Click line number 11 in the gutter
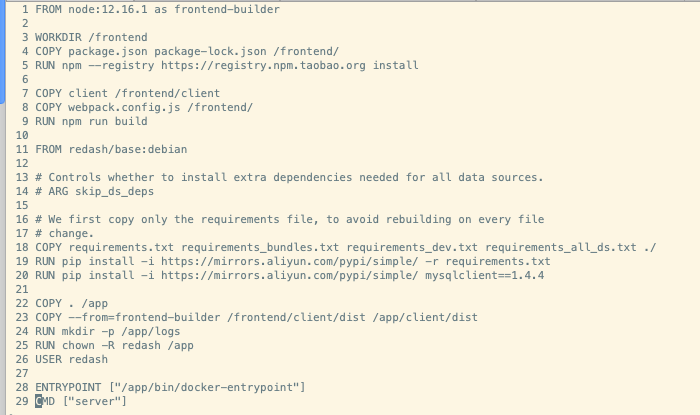This screenshot has width=700, height=415. (22, 149)
